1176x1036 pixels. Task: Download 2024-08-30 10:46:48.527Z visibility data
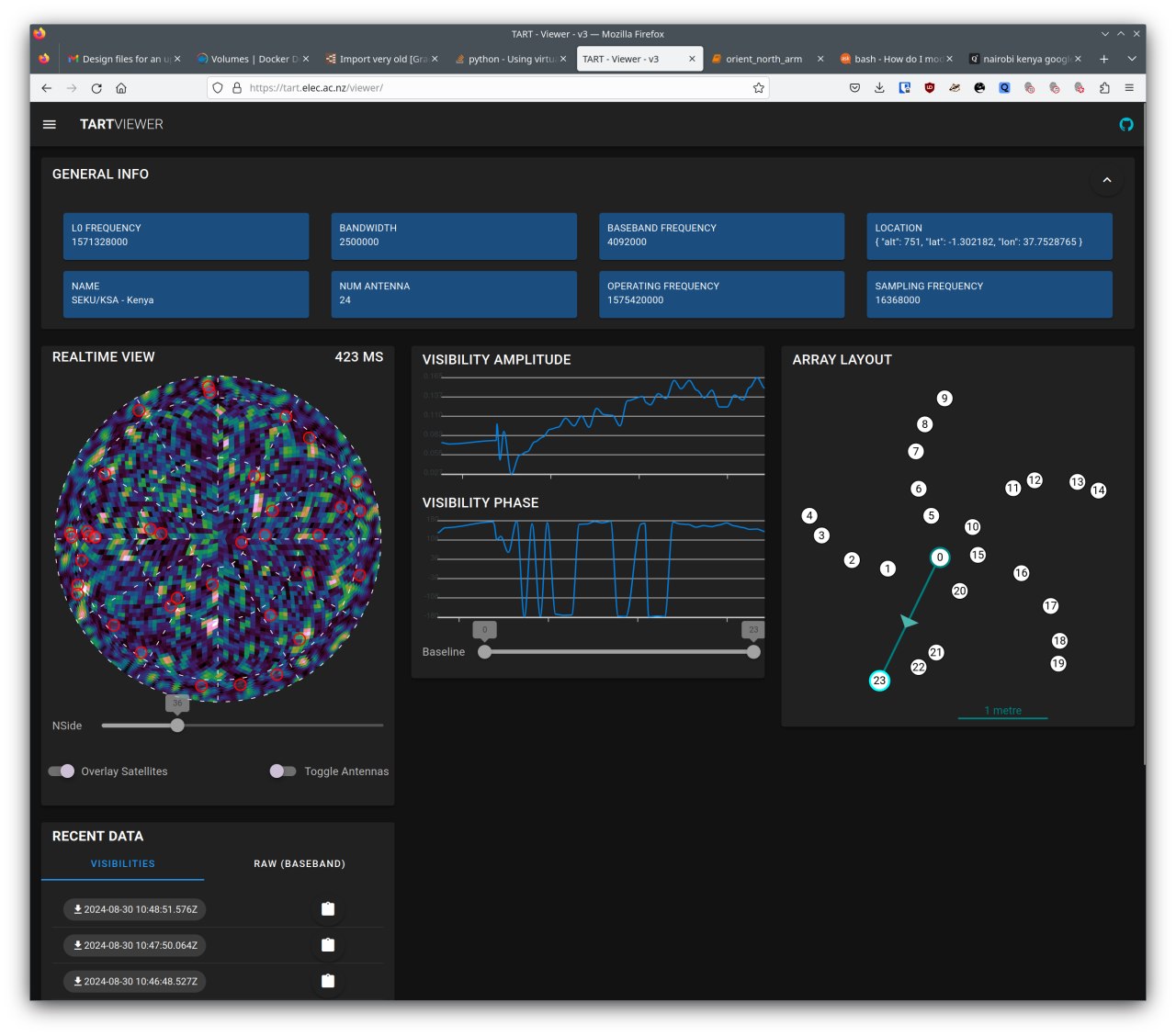tap(135, 981)
